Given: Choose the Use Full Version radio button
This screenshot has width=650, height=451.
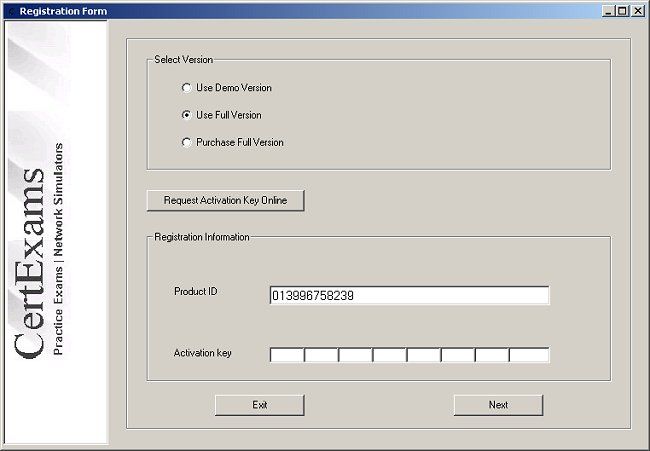Looking at the screenshot, I should (186, 115).
